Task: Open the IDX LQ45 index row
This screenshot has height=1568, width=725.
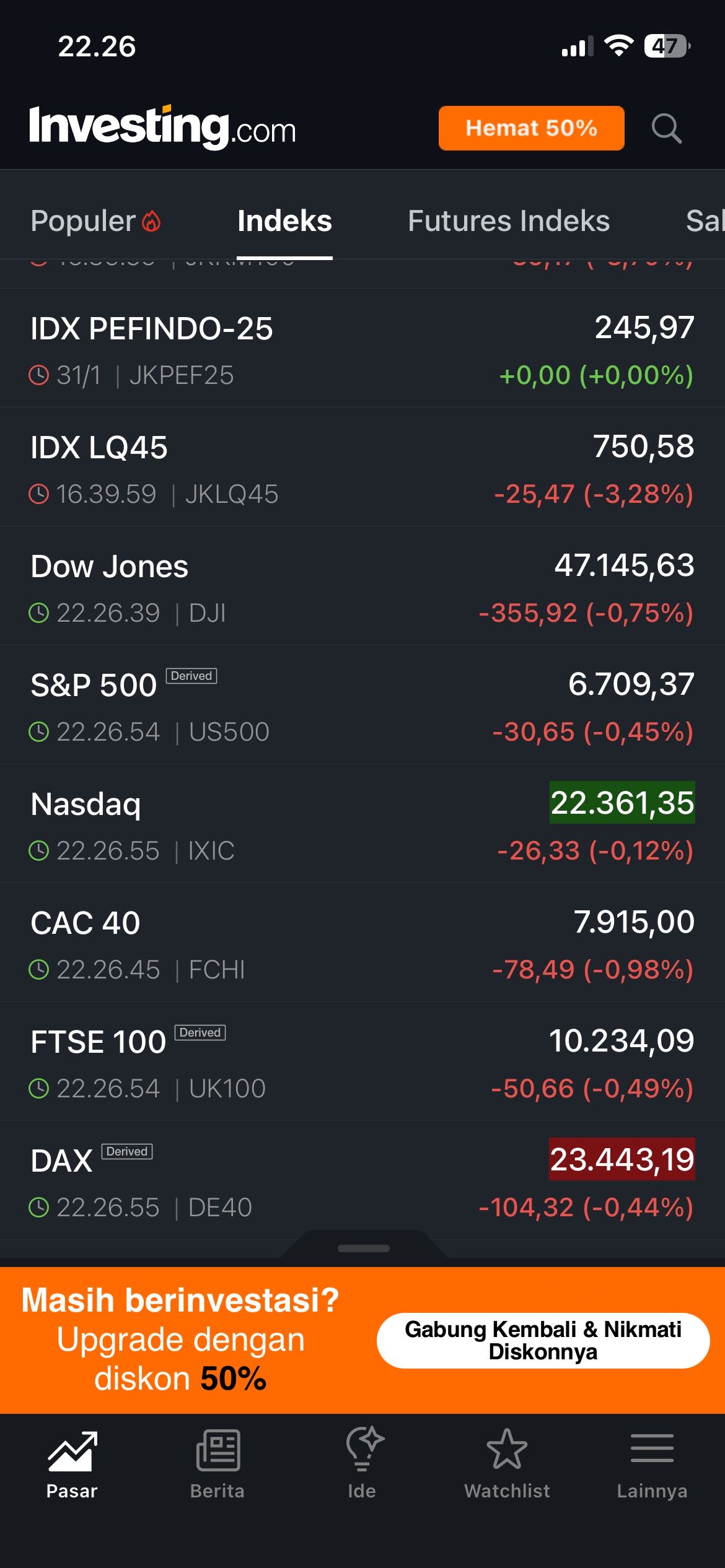Action: pyautogui.click(x=362, y=467)
